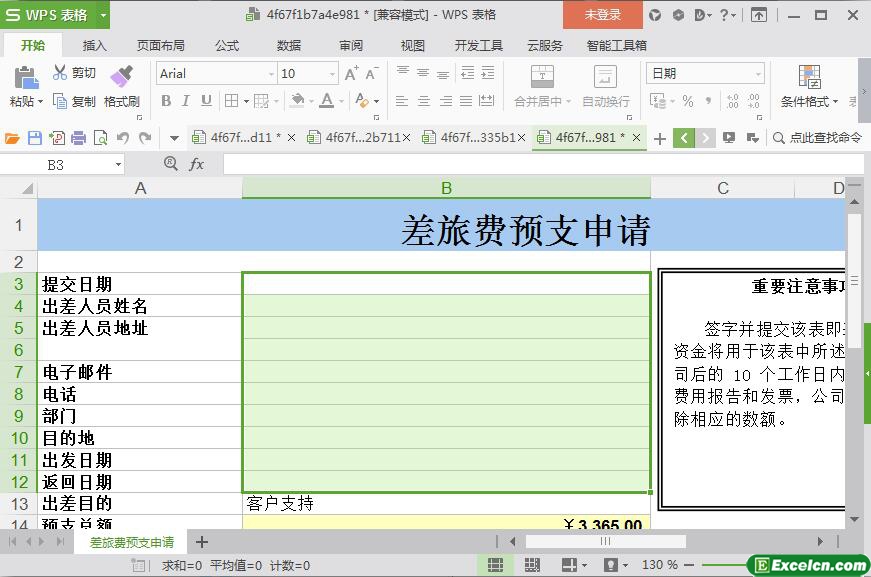Image resolution: width=871 pixels, height=577 pixels.
Task: Click the Save icon in quick toolbar
Action: 35,138
